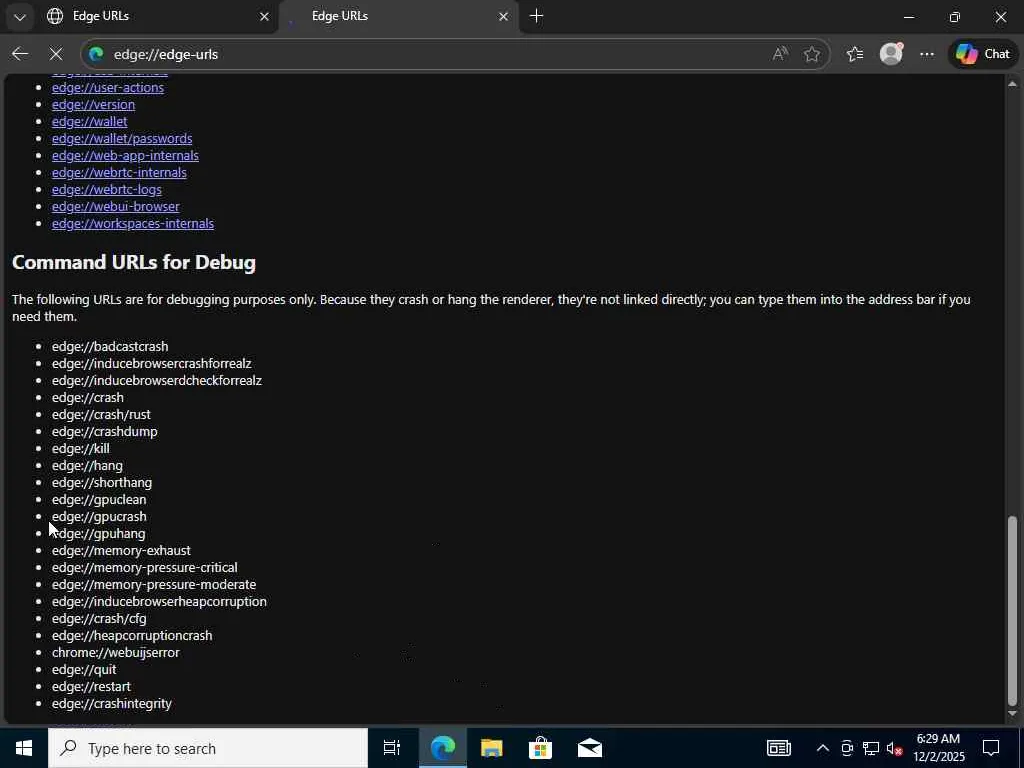This screenshot has width=1024, height=768.
Task: Click the edge://hang text
Action: (87, 465)
